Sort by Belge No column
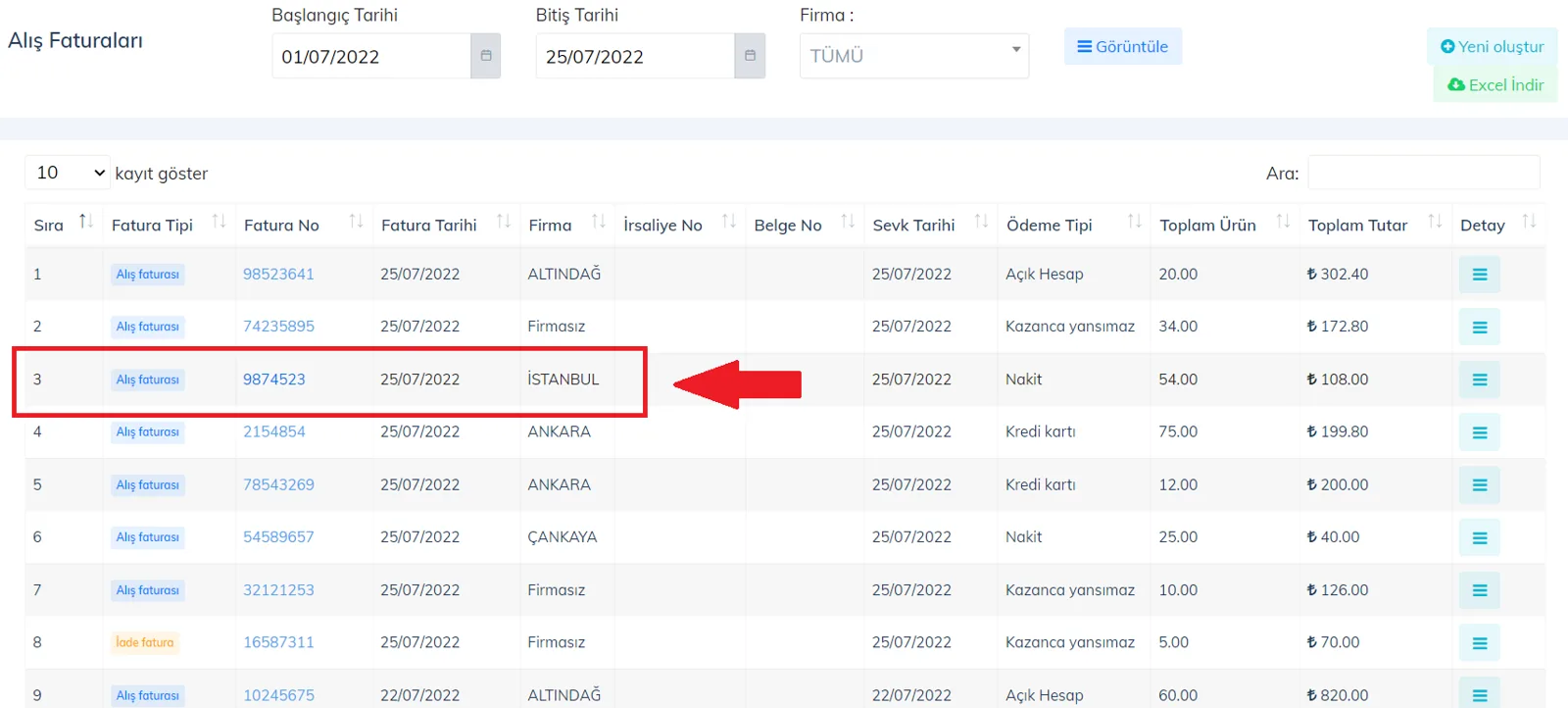The image size is (1568, 708). click(805, 225)
